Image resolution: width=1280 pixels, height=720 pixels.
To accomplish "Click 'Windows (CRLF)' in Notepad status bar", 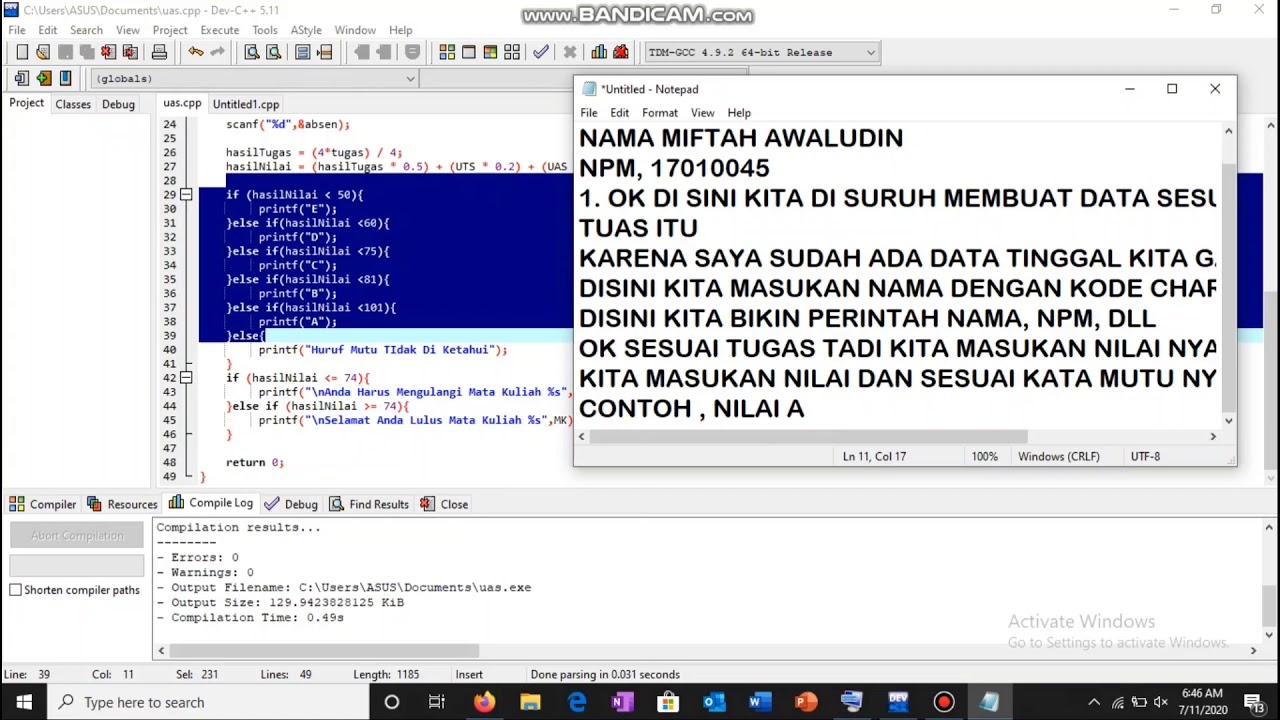I will (1058, 456).
